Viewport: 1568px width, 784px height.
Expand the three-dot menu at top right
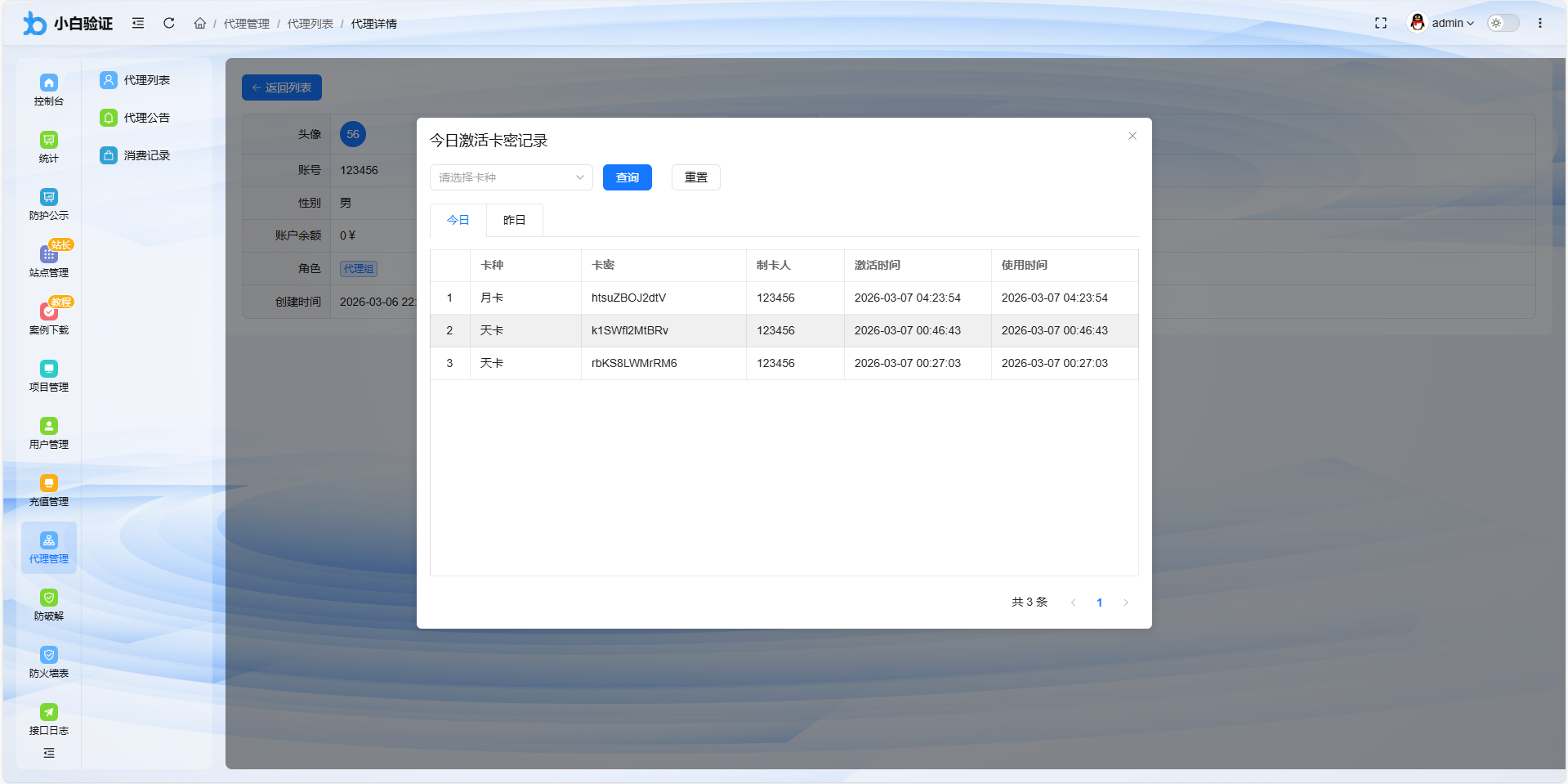pyautogui.click(x=1540, y=23)
